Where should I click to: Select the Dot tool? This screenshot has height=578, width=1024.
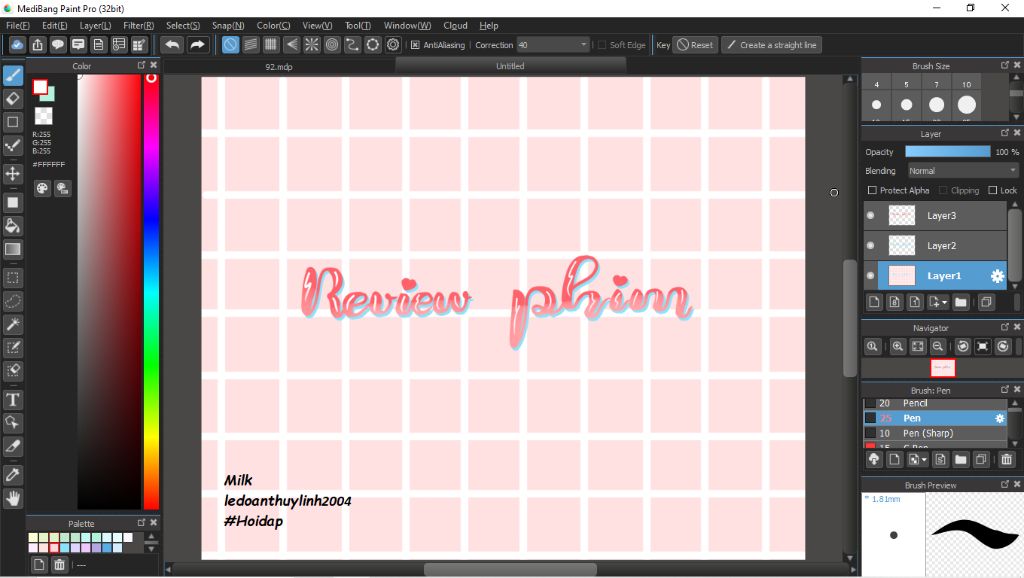(12, 146)
